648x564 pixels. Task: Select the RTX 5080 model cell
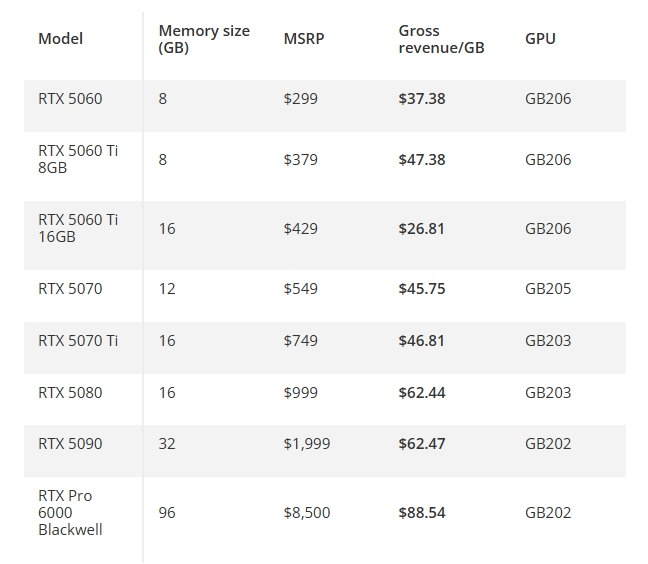tap(70, 393)
